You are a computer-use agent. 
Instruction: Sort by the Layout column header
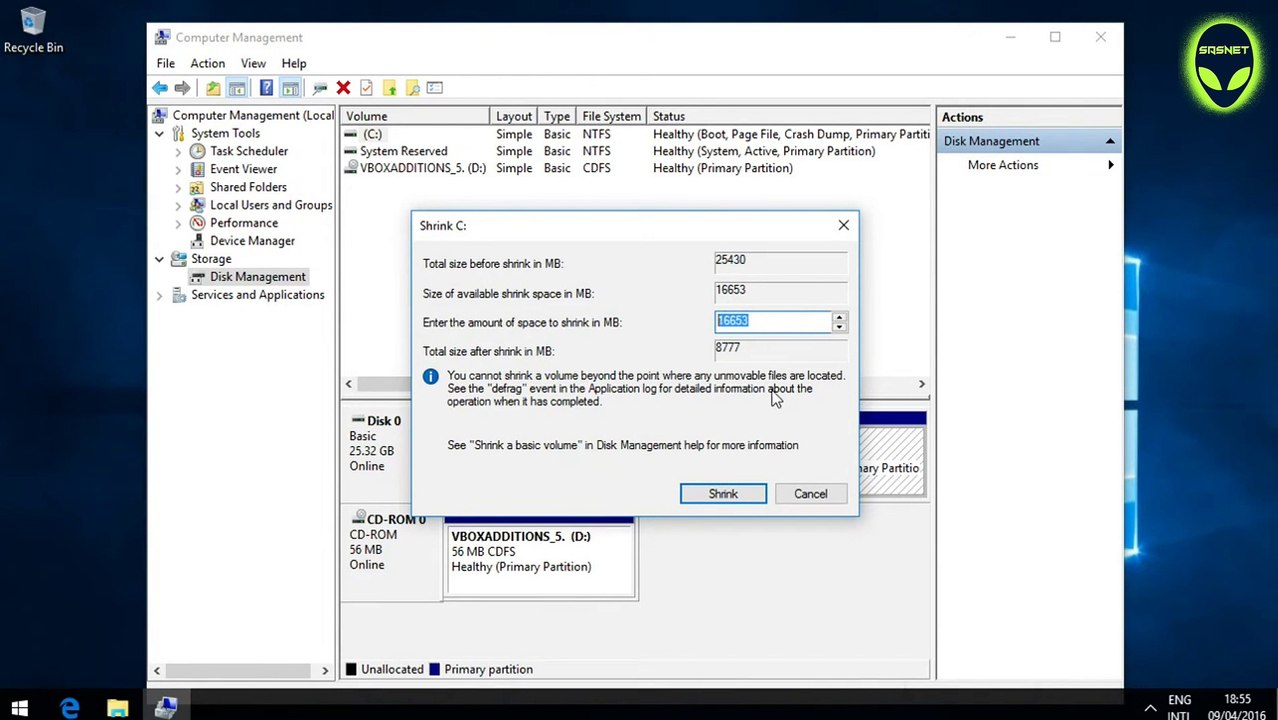514,116
